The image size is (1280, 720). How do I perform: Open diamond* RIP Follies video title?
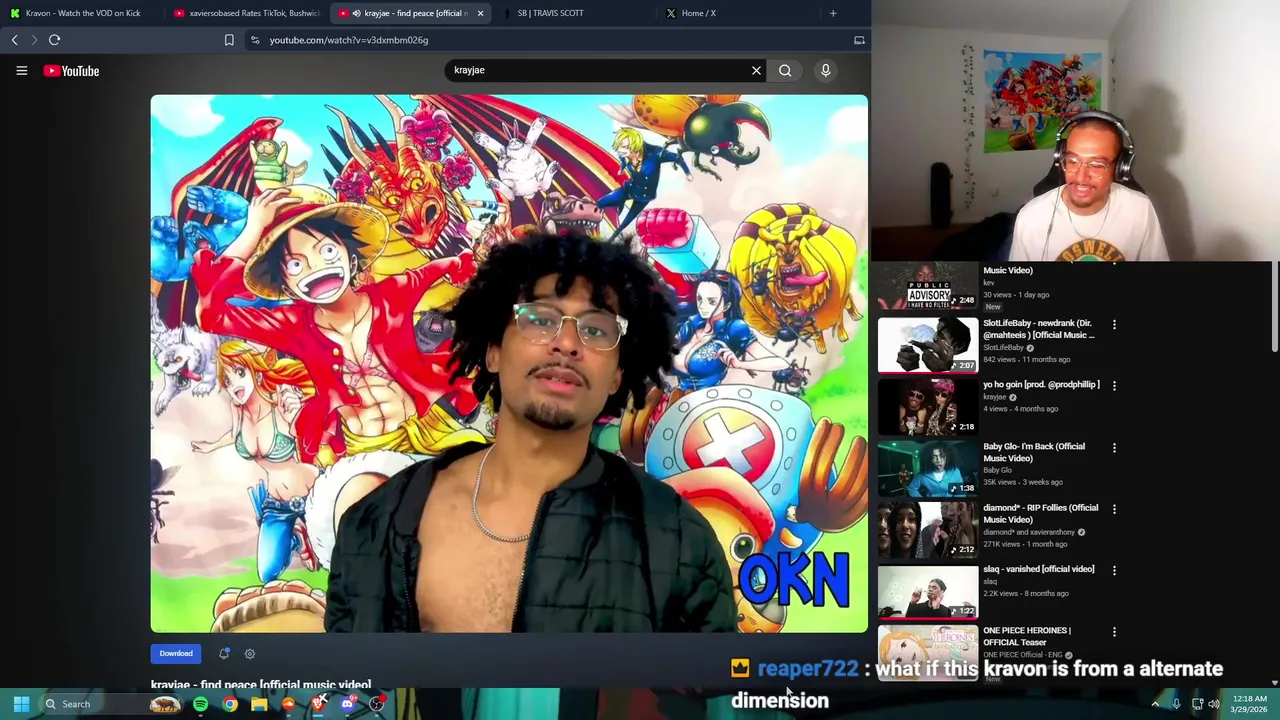[1040, 513]
